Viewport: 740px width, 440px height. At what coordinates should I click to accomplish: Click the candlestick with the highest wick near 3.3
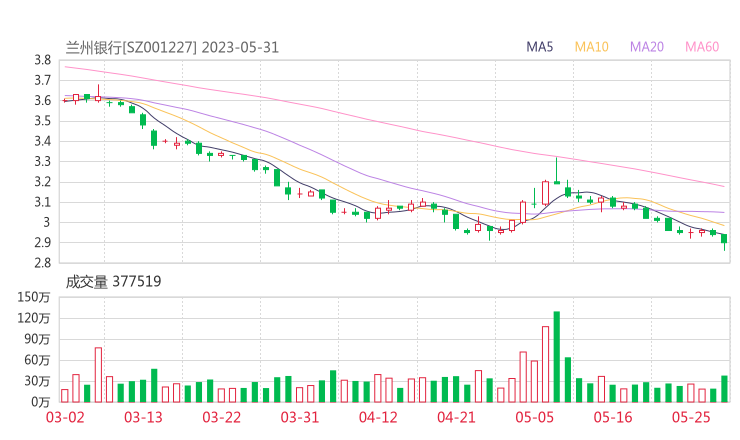[x=557, y=171]
